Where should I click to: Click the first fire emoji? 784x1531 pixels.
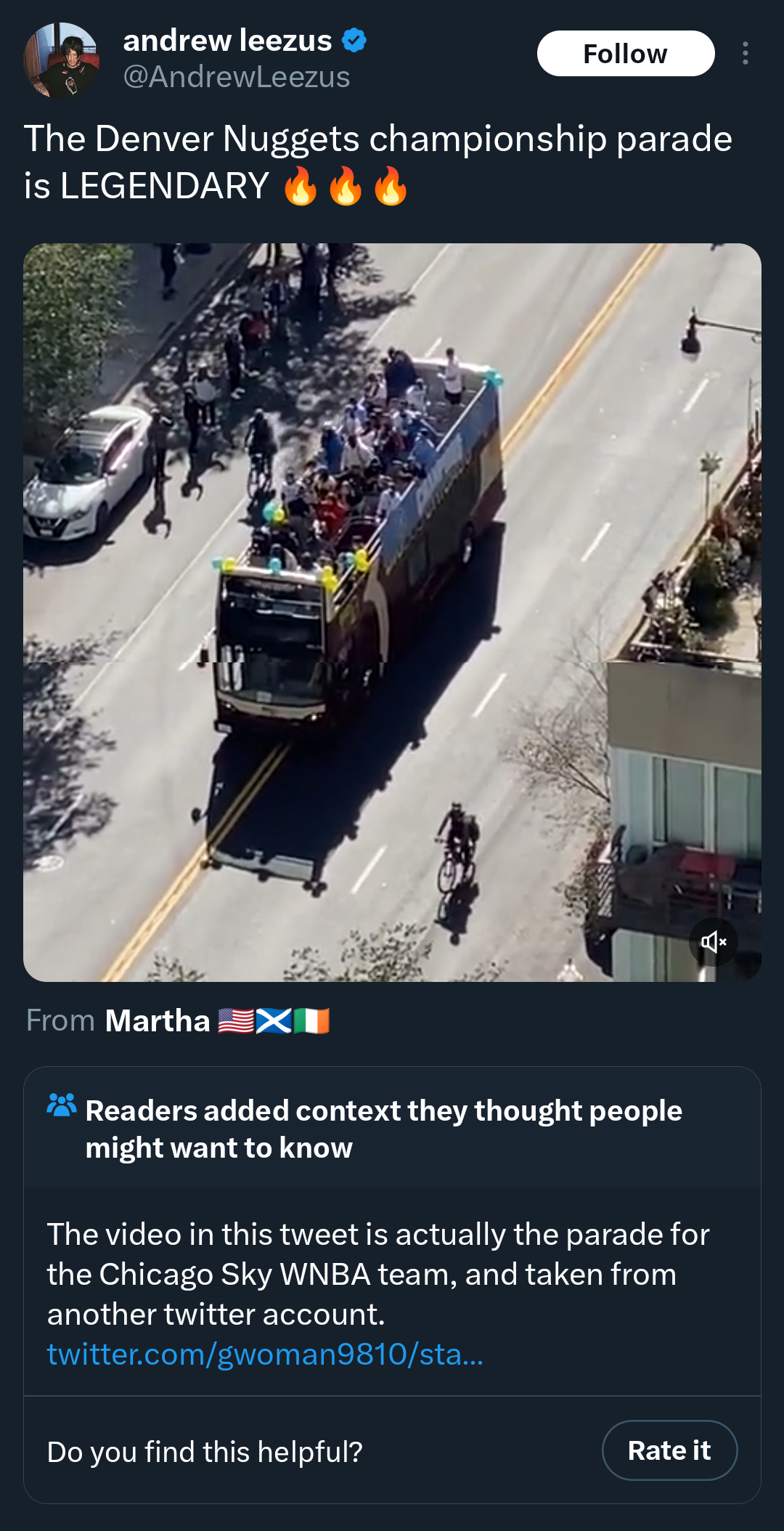coord(301,186)
